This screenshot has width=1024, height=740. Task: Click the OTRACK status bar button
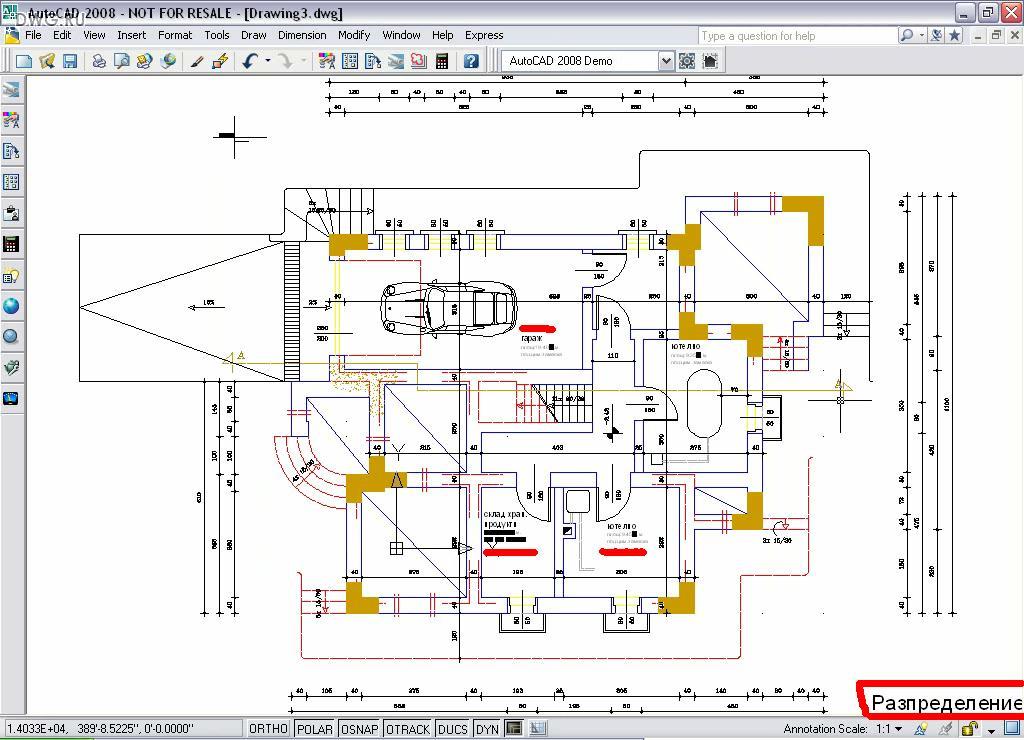coord(407,729)
